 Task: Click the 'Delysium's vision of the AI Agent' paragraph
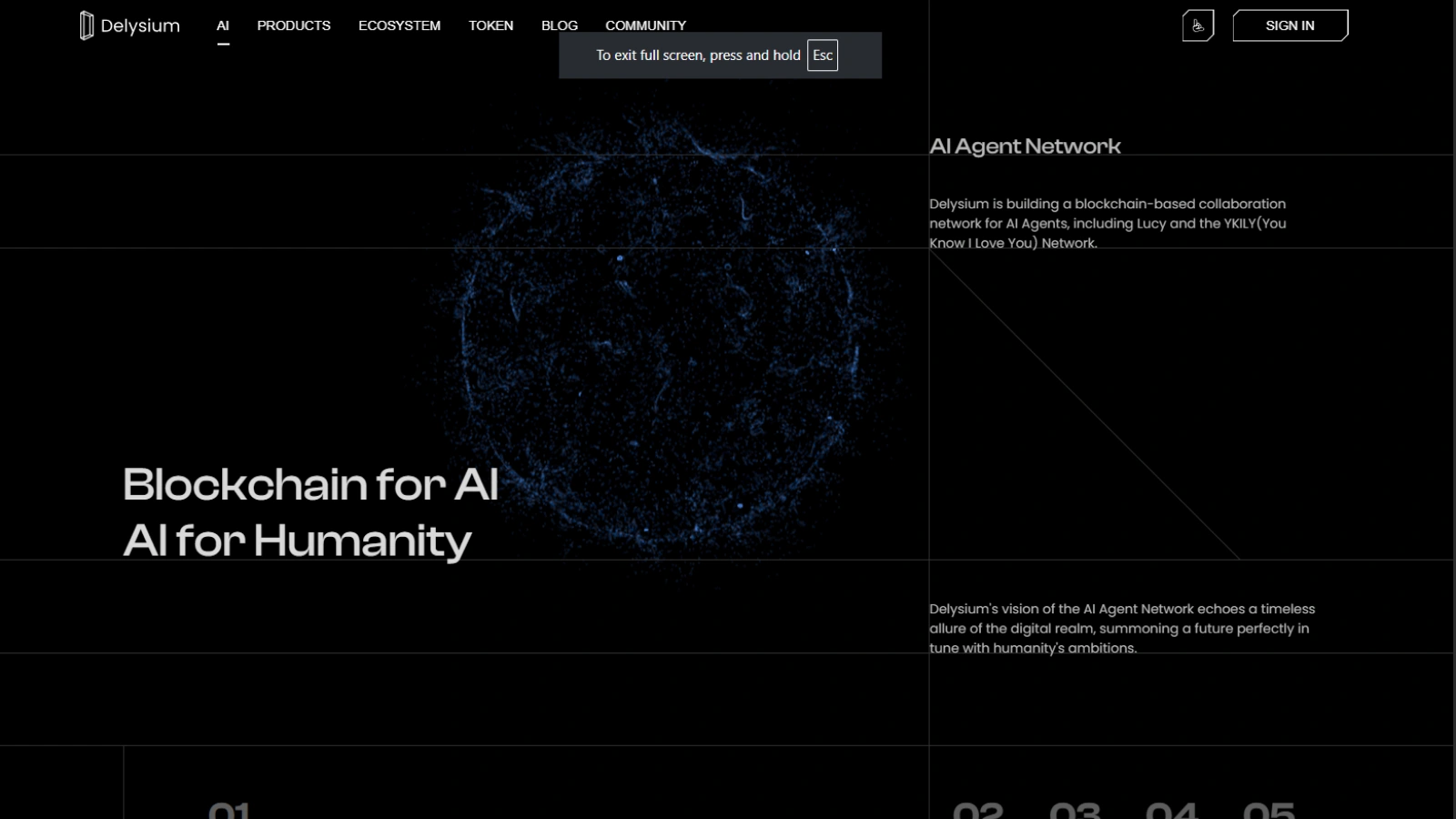1122,628
